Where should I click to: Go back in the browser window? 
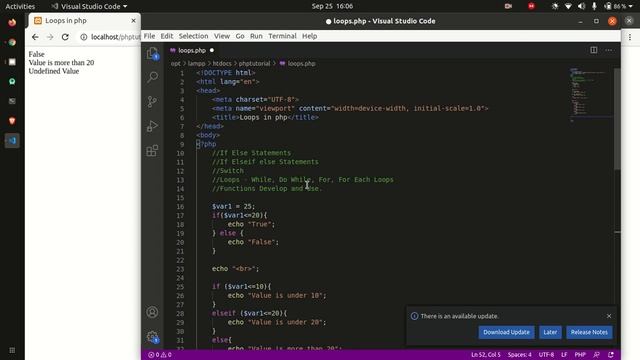pos(35,37)
